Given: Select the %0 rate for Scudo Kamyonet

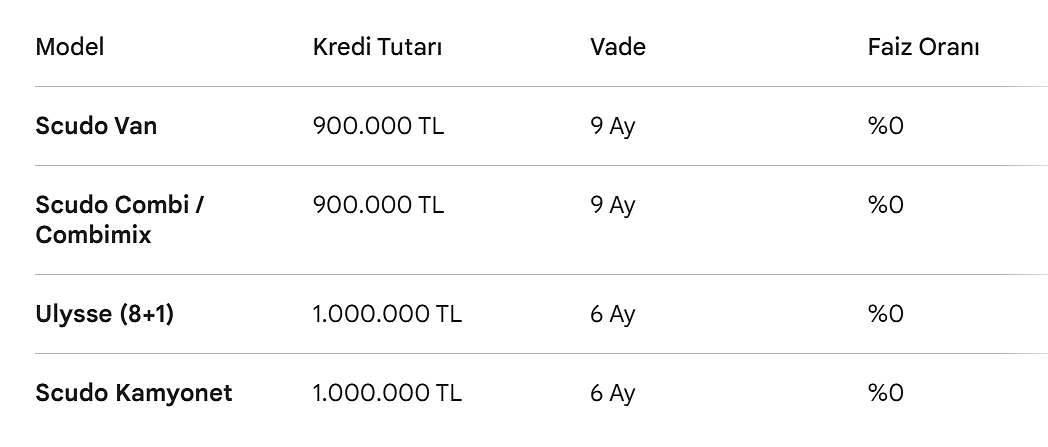Looking at the screenshot, I should coord(886,393).
